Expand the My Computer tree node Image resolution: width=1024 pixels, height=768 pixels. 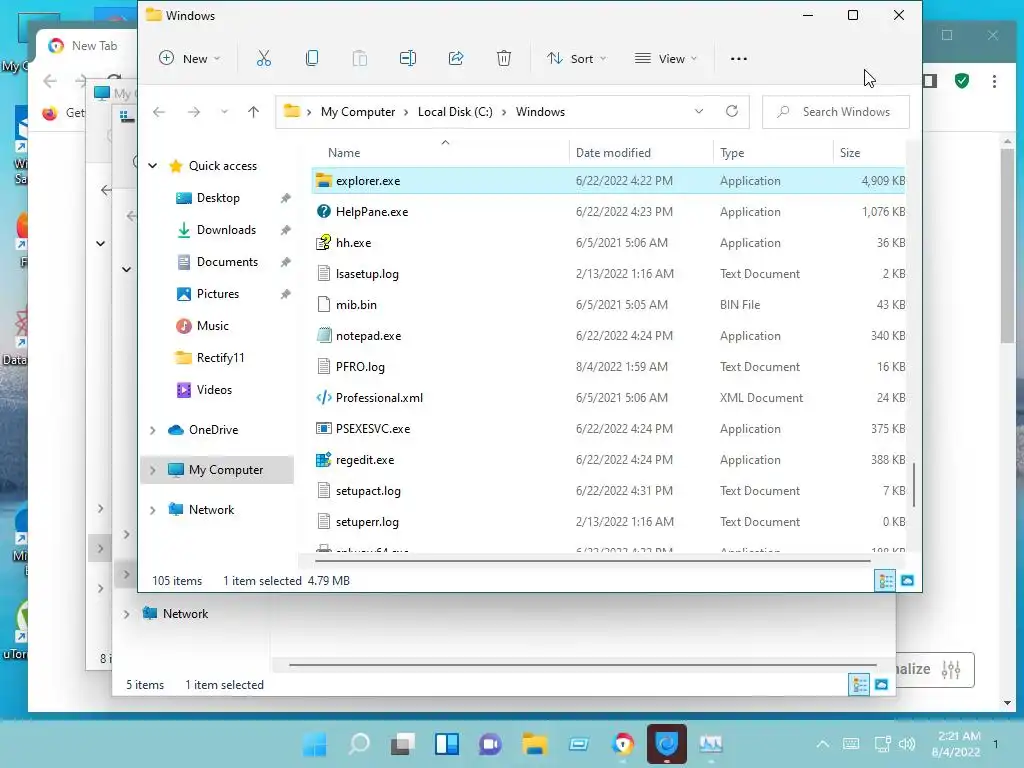[153, 470]
